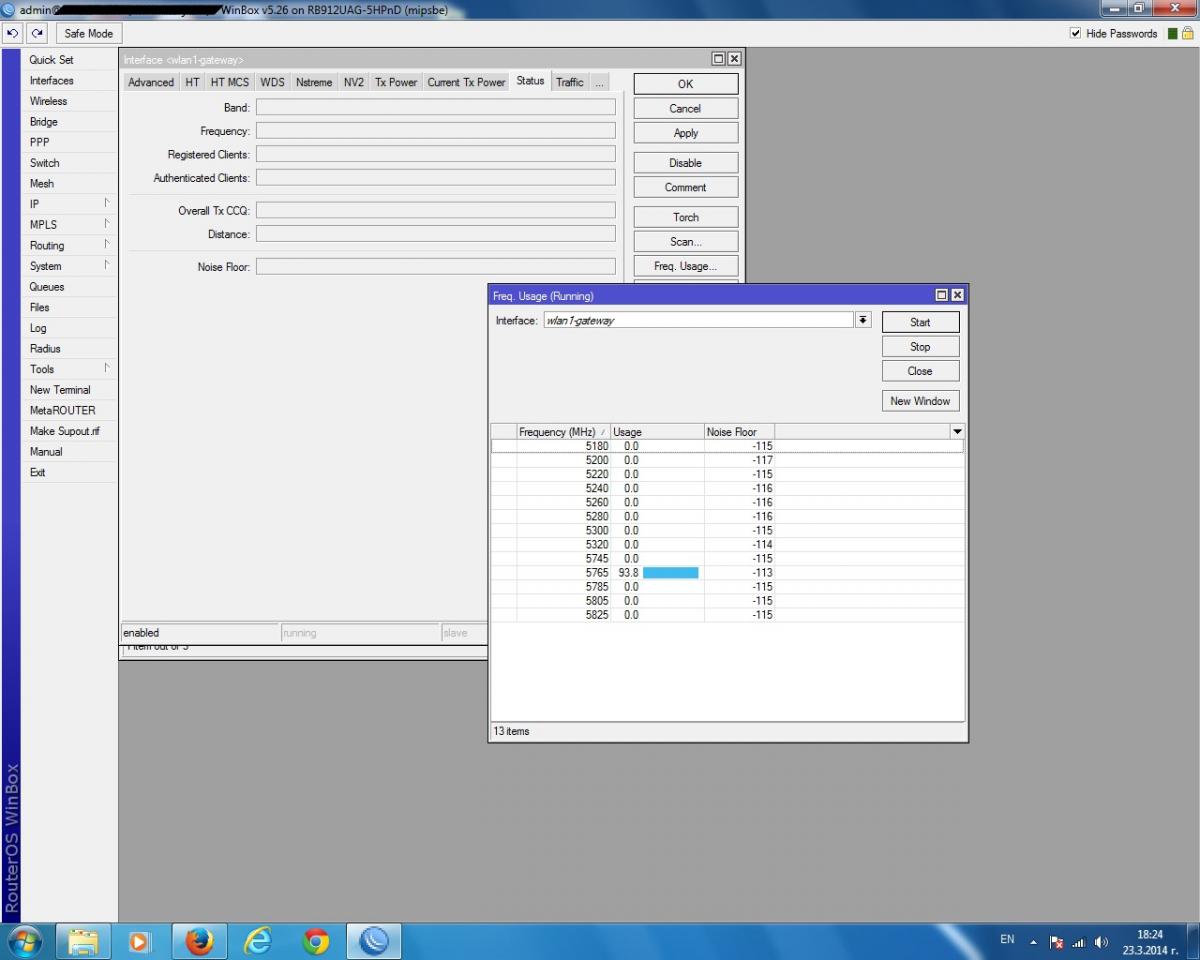Click the blue usage bar for 5765 MHz
1200x960 pixels.
pos(670,573)
